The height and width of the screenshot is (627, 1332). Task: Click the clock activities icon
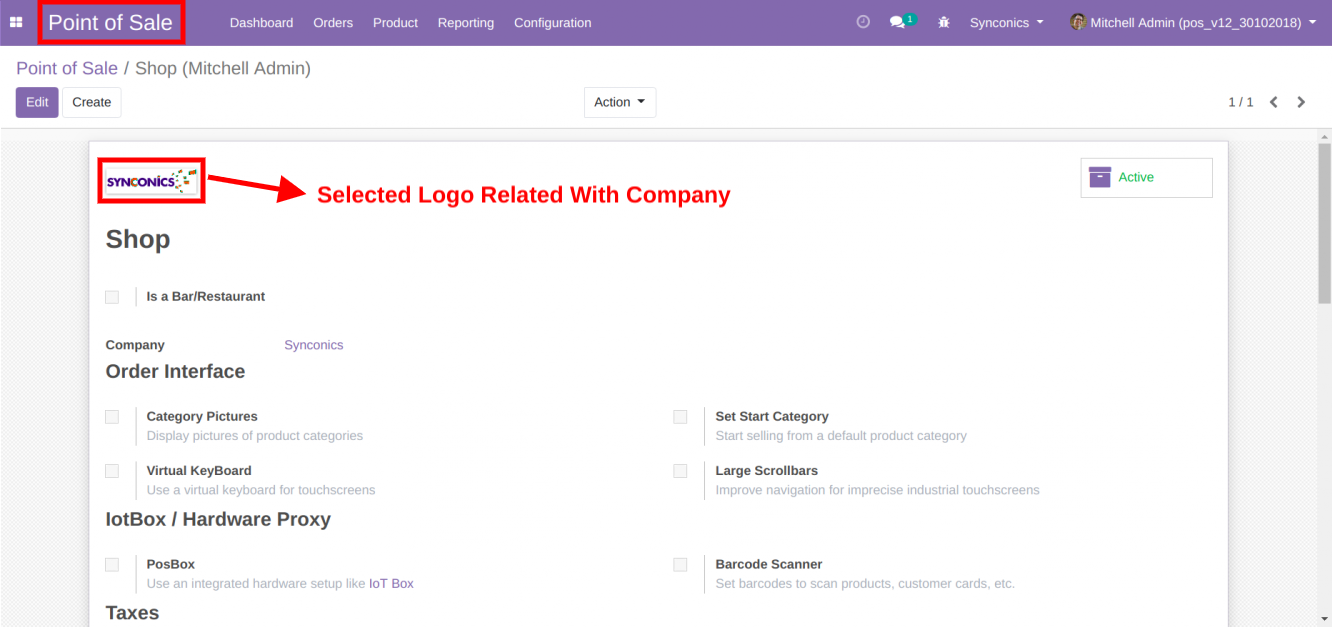863,22
